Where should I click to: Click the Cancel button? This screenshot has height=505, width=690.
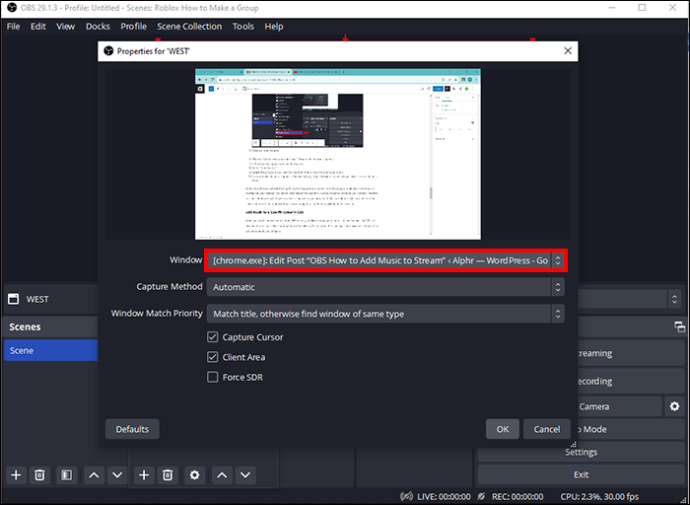click(x=547, y=429)
